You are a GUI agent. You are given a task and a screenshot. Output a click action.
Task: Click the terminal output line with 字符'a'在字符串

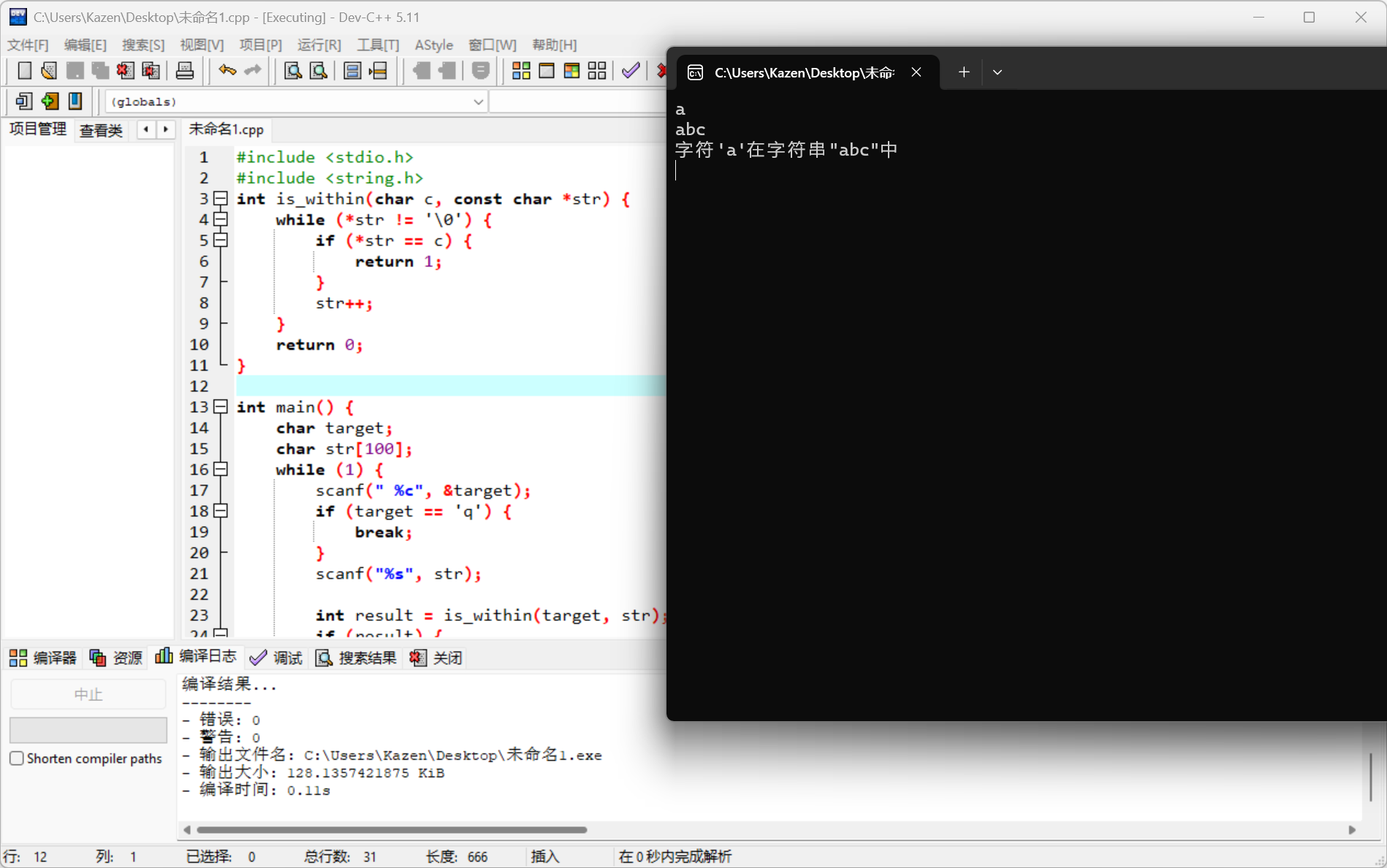[786, 150]
